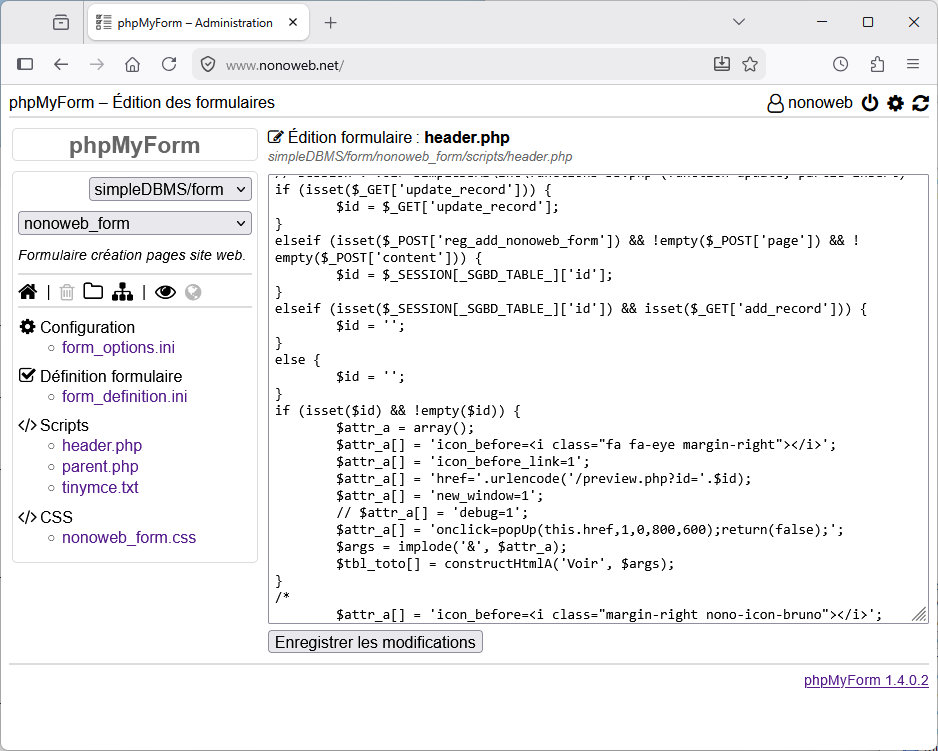938x751 pixels.
Task: Click the refresh arrows icon in the header
Action: [x=920, y=103]
